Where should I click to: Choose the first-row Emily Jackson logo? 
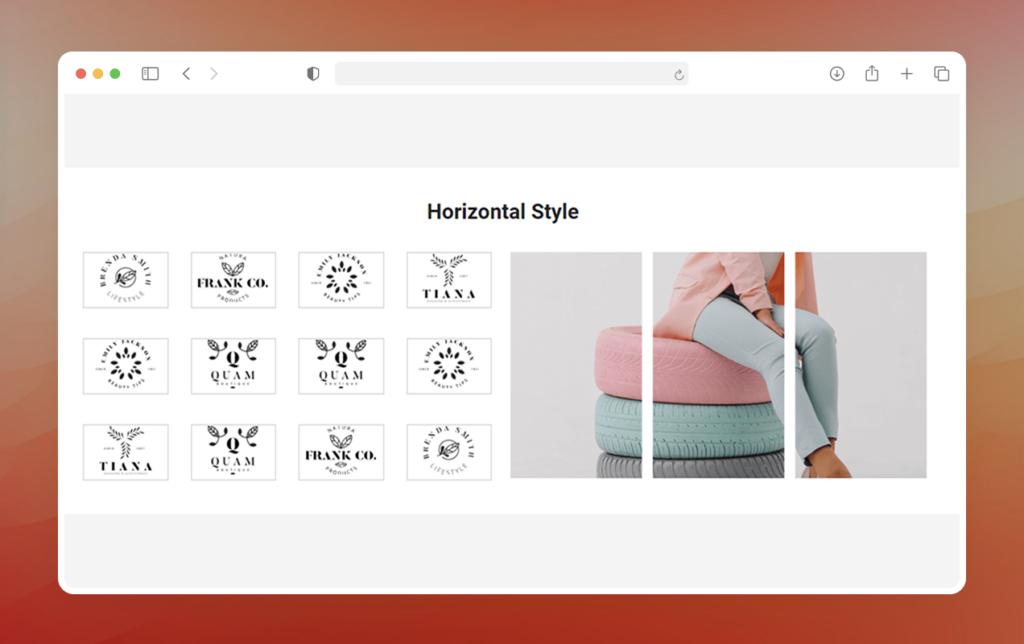coord(341,280)
